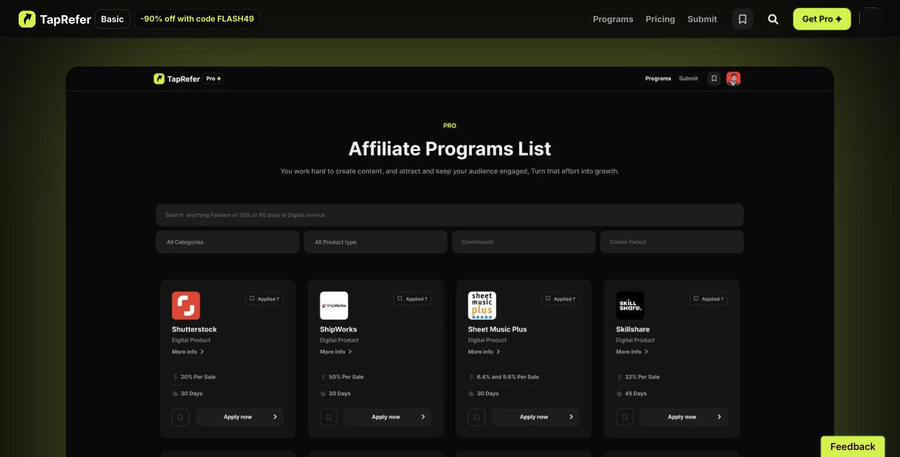Click the ShipWorks logo thumbnail
Viewport: 900px width, 457px height.
334,305
